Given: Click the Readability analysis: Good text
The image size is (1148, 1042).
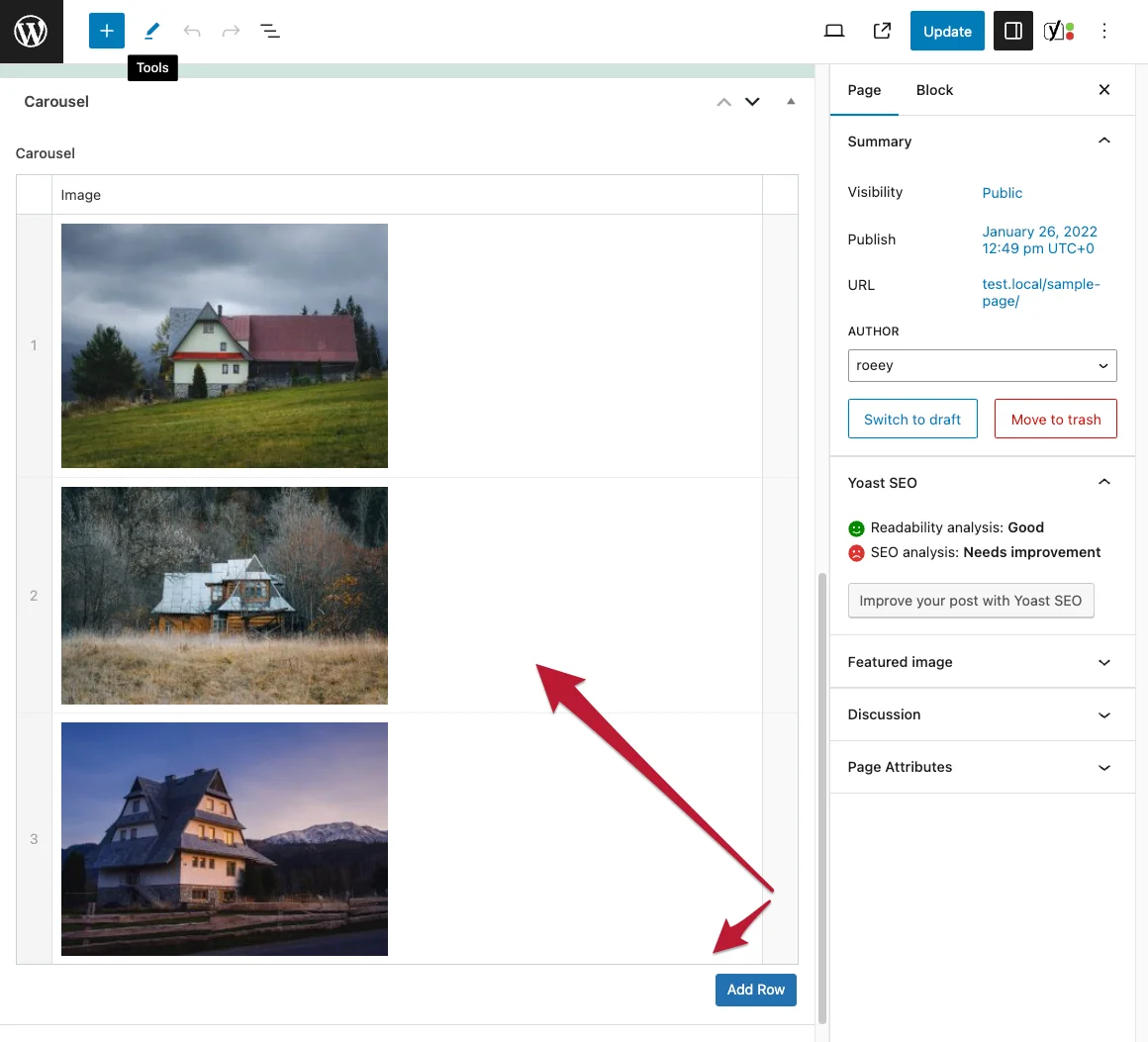Looking at the screenshot, I should pos(957,527).
